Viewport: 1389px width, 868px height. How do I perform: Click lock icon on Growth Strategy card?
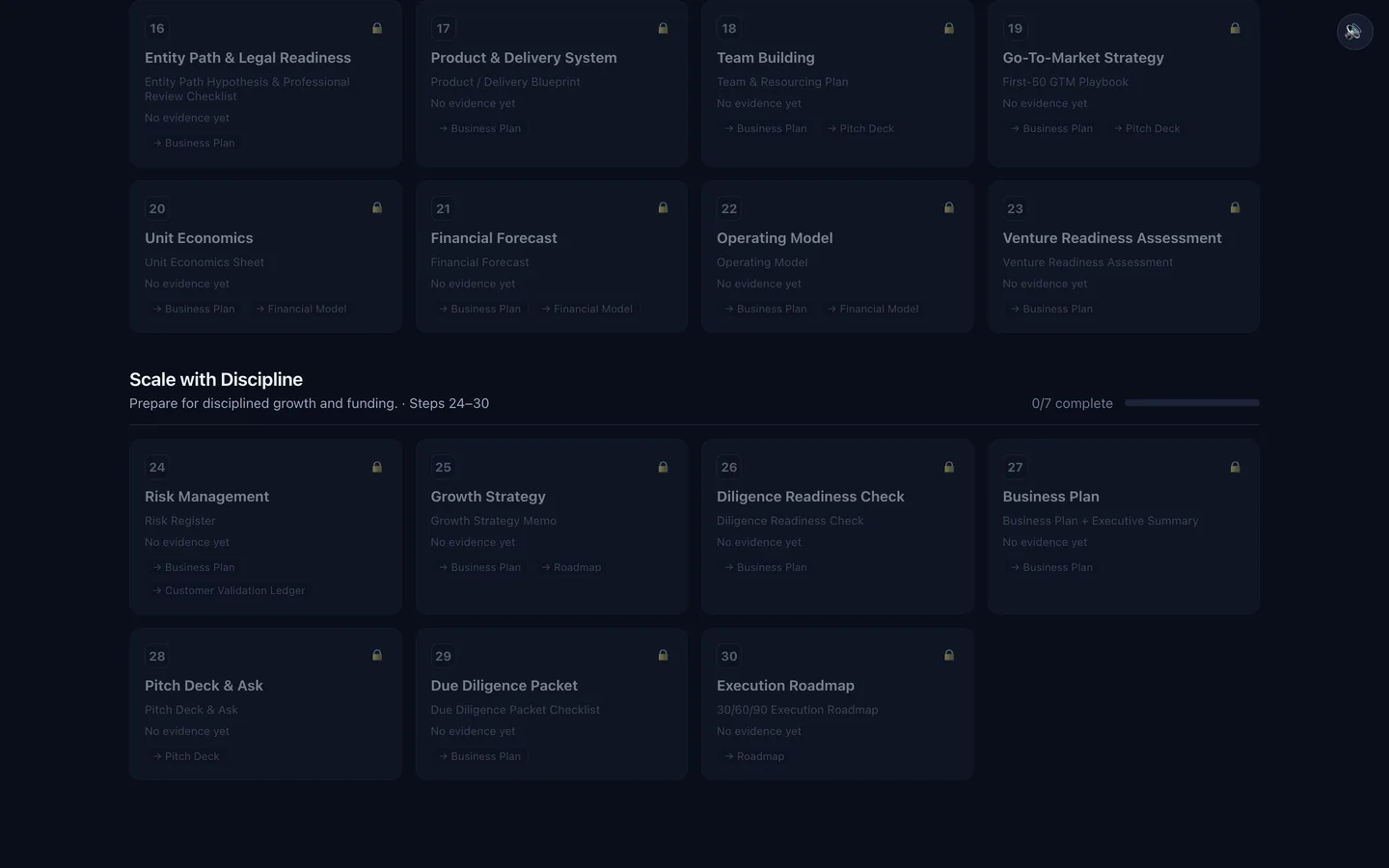point(663,467)
